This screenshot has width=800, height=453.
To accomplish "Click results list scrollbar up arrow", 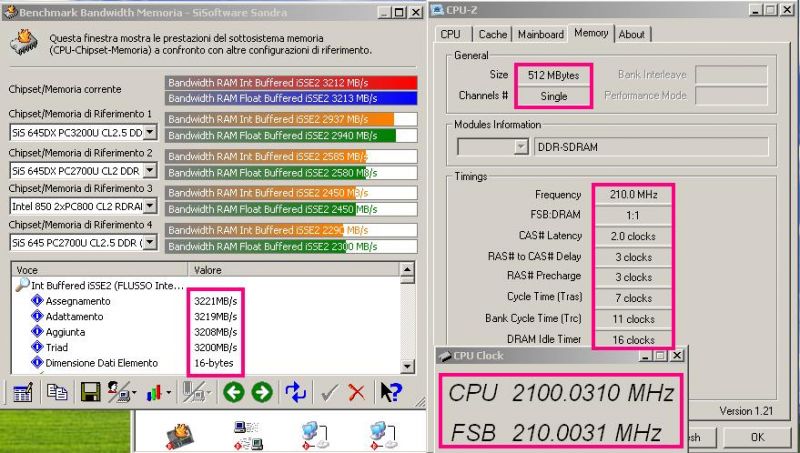I will tap(407, 270).
